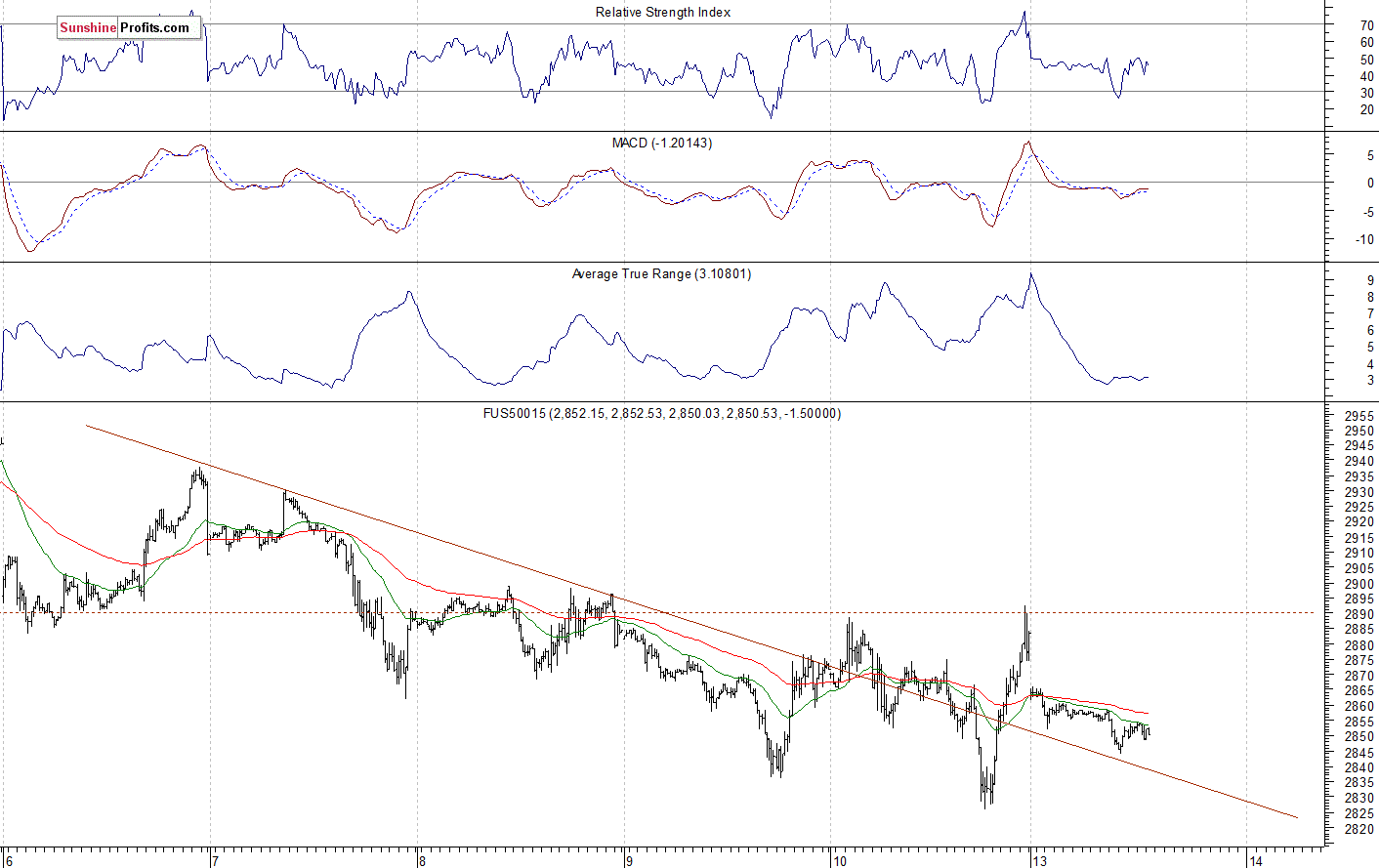The height and width of the screenshot is (868, 1379).
Task: Select date label 9 on the time axis
Action: click(x=630, y=860)
